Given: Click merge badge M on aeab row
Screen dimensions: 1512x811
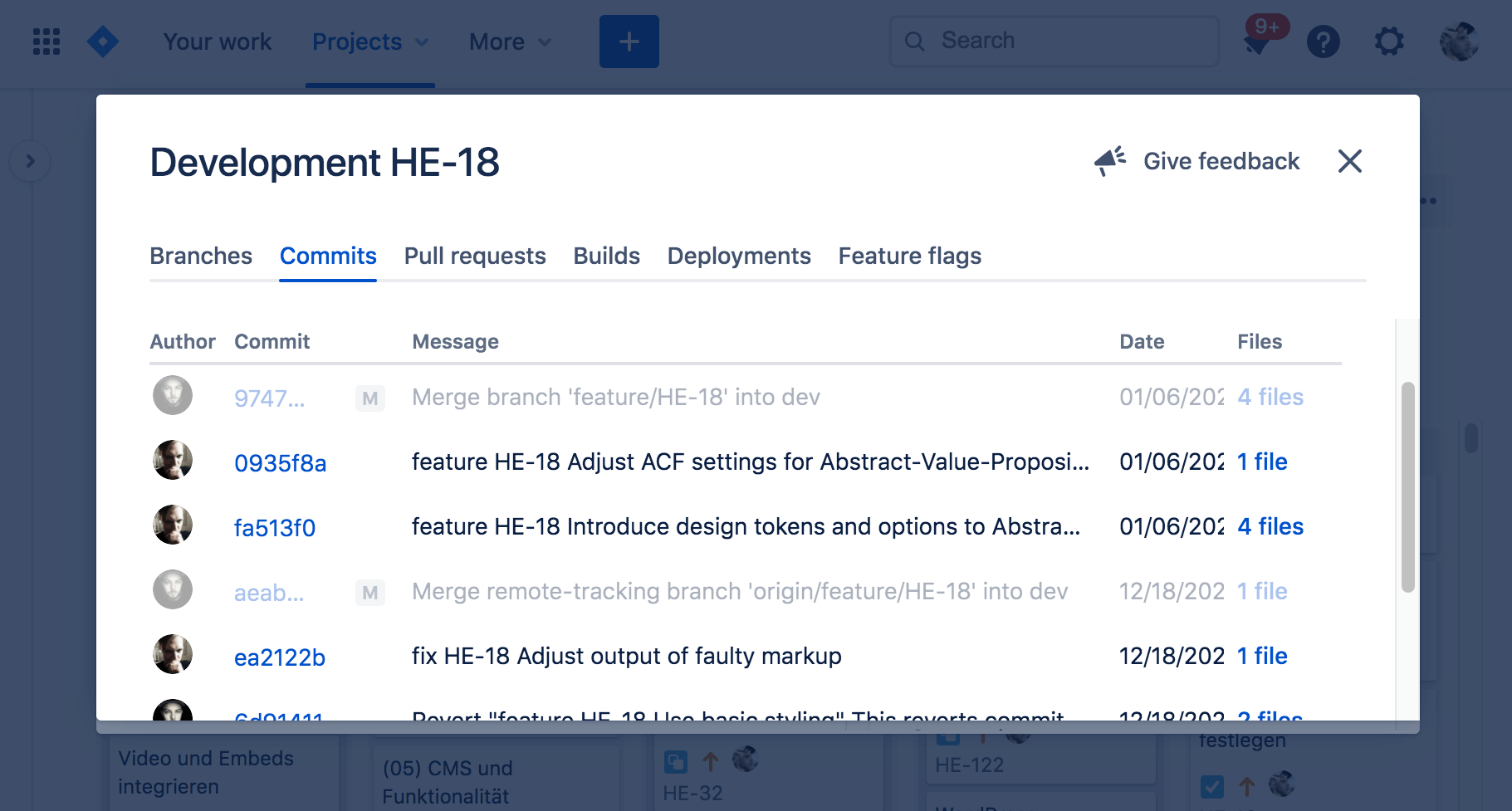Looking at the screenshot, I should pyautogui.click(x=370, y=593).
